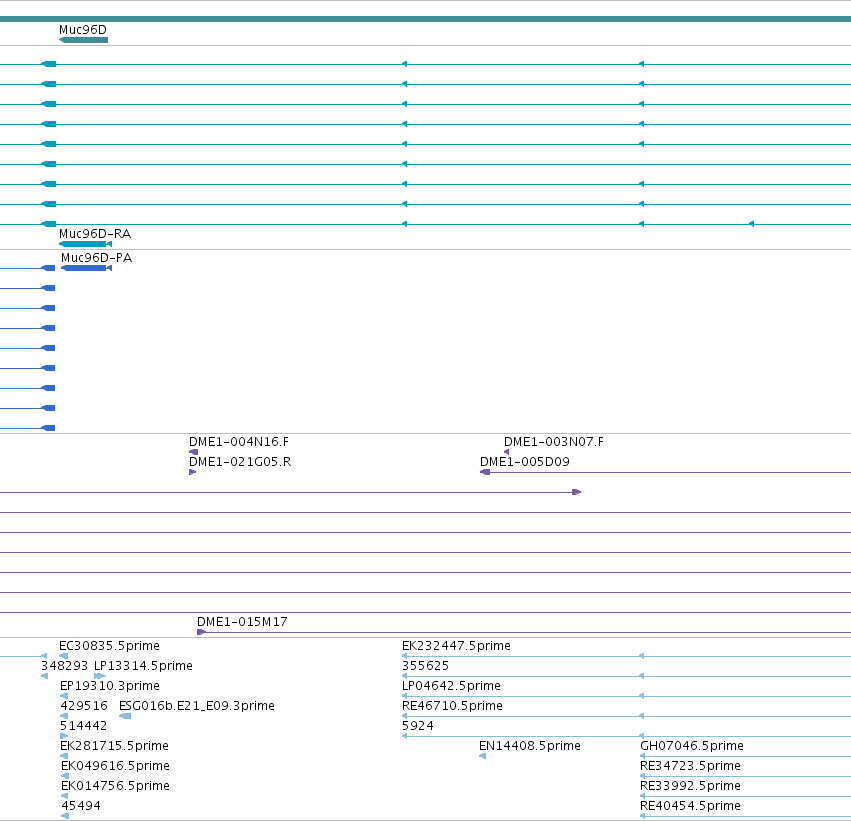This screenshot has width=851, height=821.
Task: Click the EK281715.5prime EST label
Action: 114,746
